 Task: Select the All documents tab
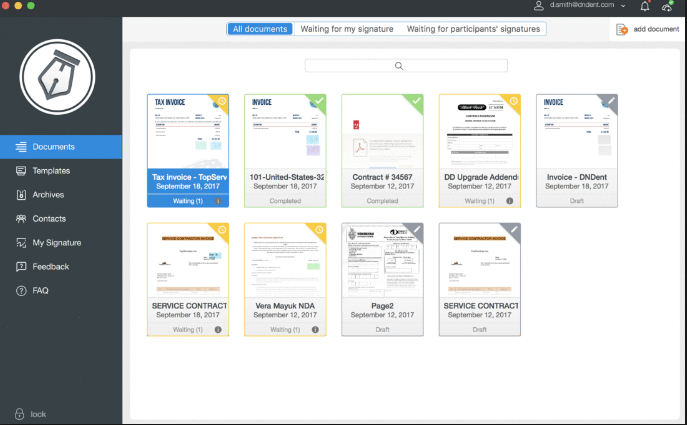tap(260, 29)
